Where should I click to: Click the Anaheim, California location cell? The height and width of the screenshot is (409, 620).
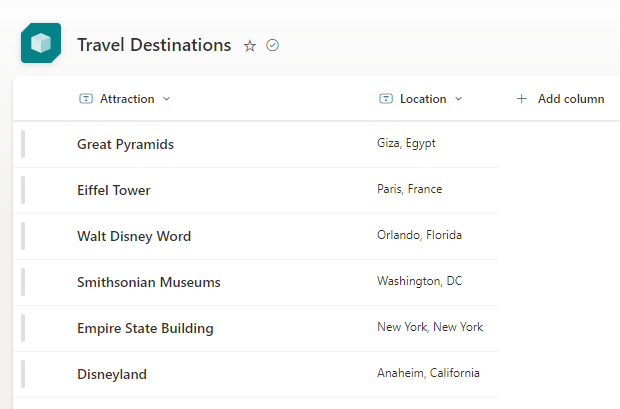point(428,373)
